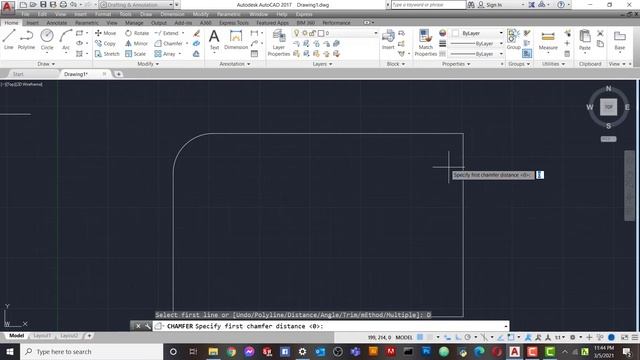
Task: Open the Insert ribbon tab
Action: pos(32,23)
